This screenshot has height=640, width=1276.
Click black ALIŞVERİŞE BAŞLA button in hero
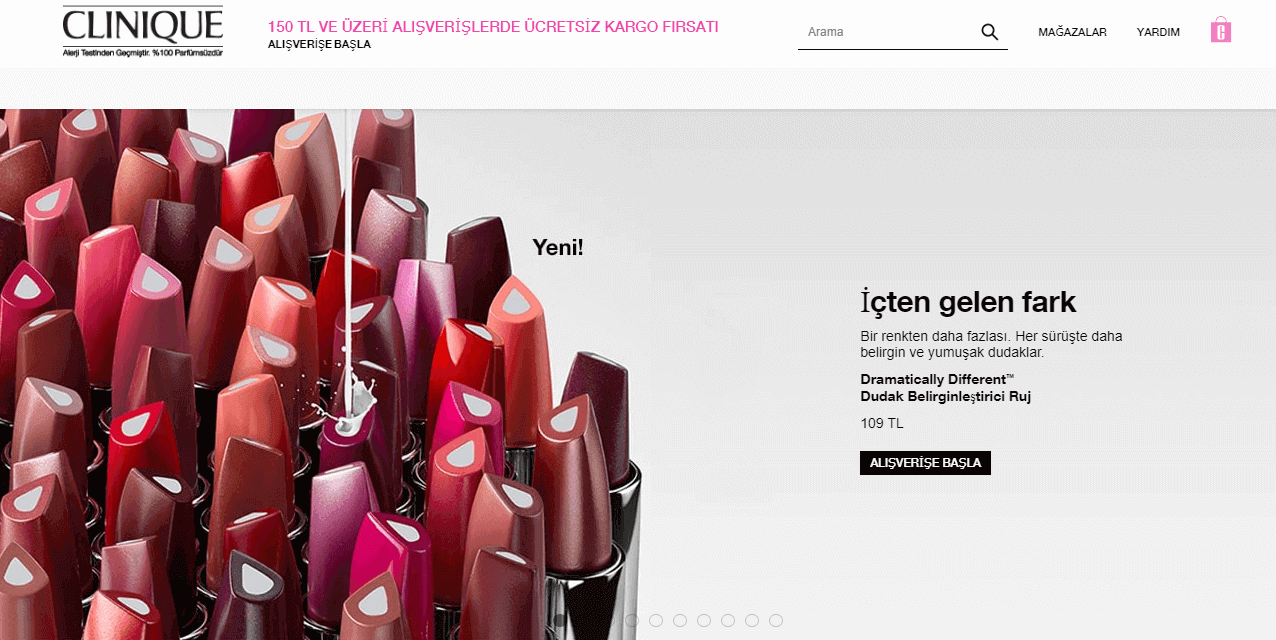click(925, 463)
